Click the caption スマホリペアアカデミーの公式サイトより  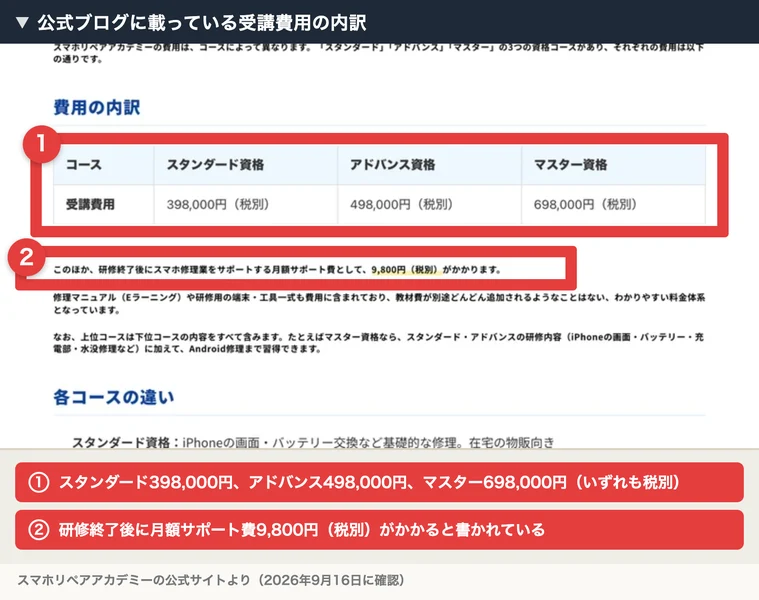[x=211, y=580]
